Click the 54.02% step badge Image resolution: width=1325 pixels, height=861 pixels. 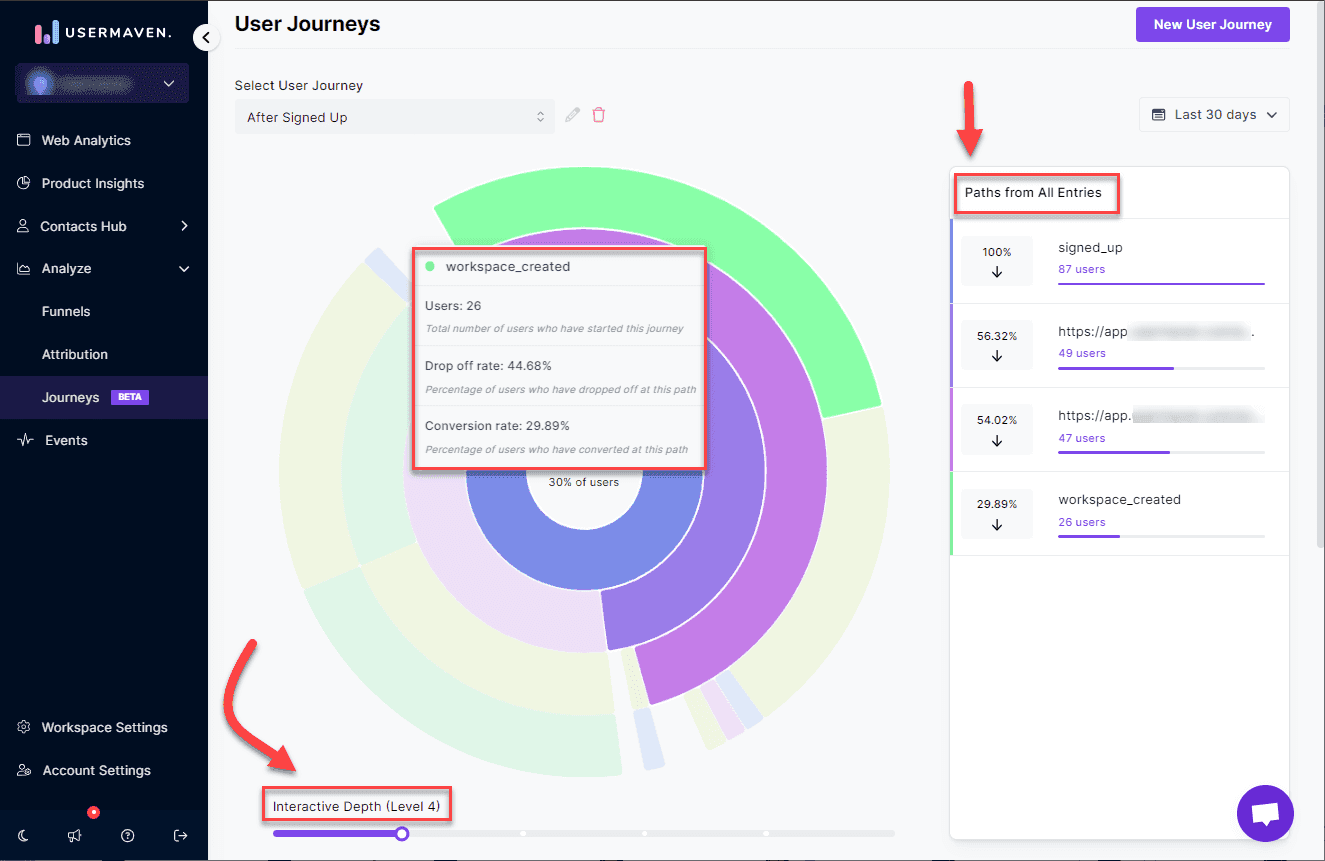(997, 430)
